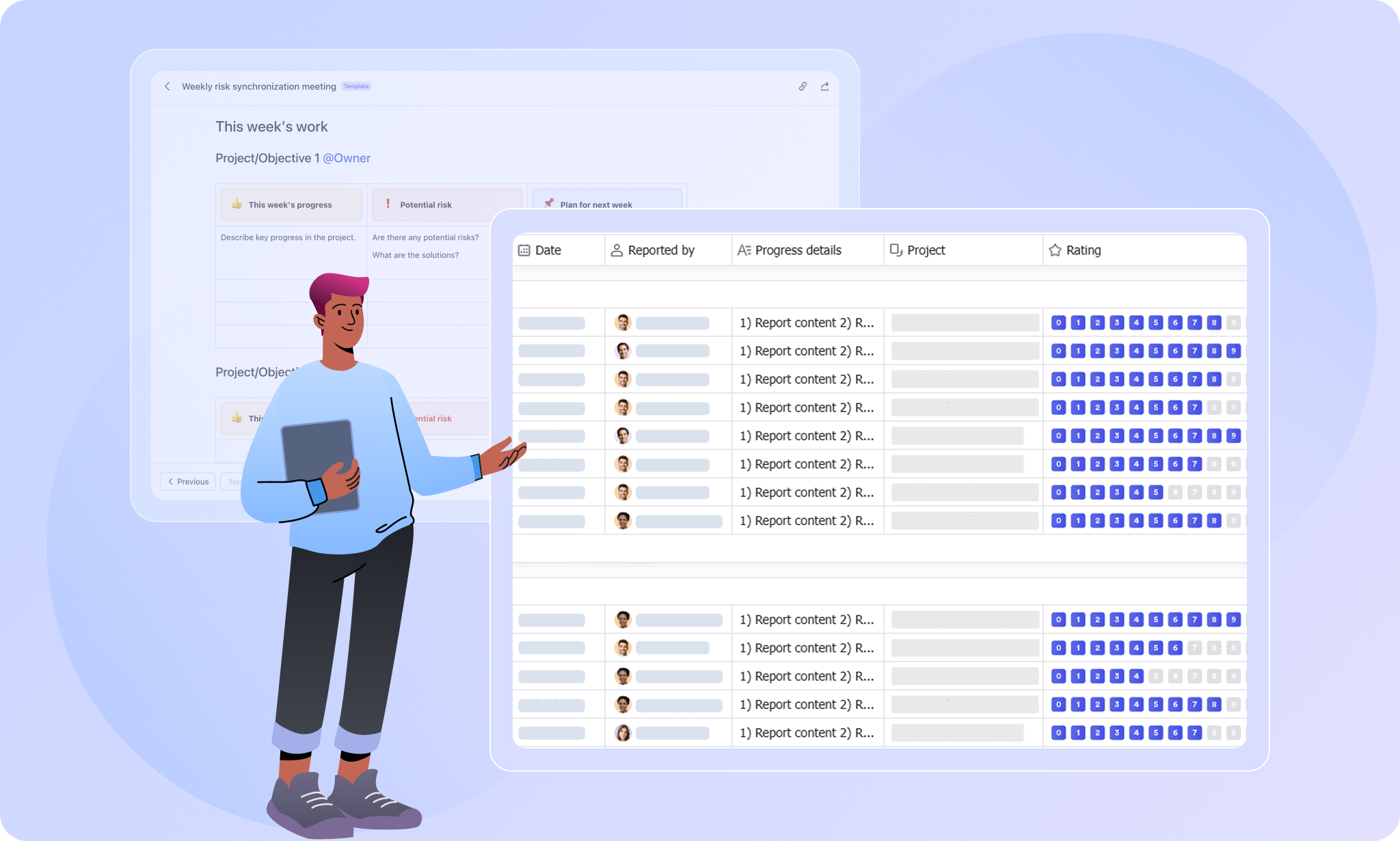Click the Rating column header
This screenshot has width=1400, height=841.
(1083, 250)
